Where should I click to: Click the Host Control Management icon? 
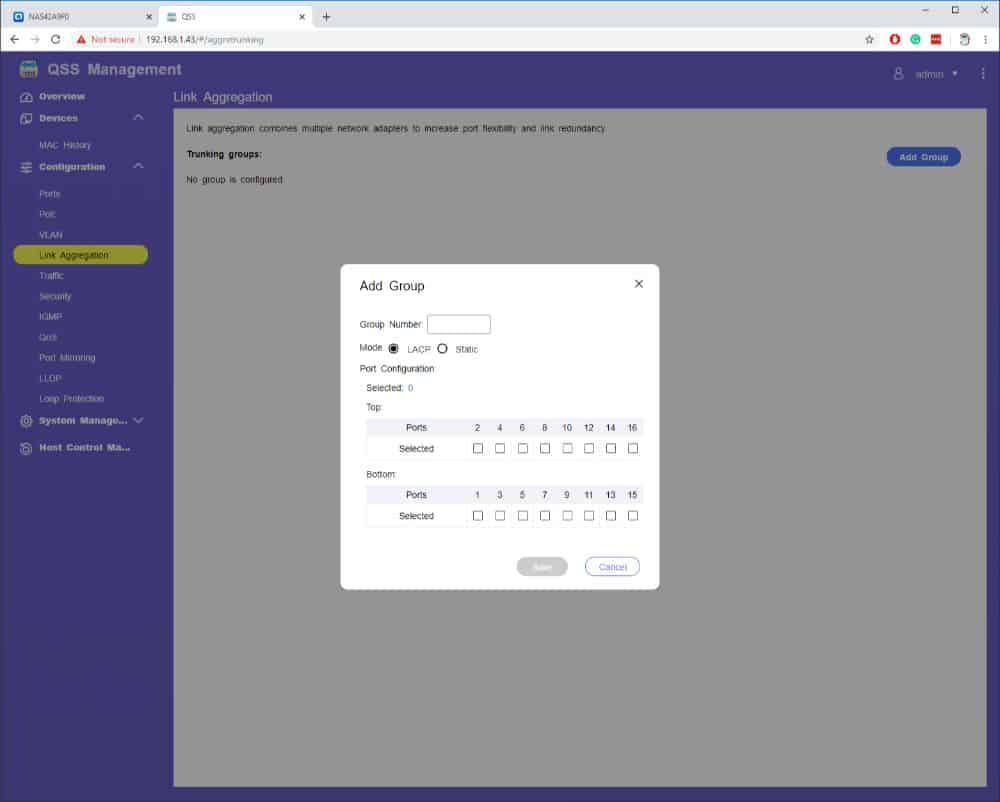[x=27, y=448]
